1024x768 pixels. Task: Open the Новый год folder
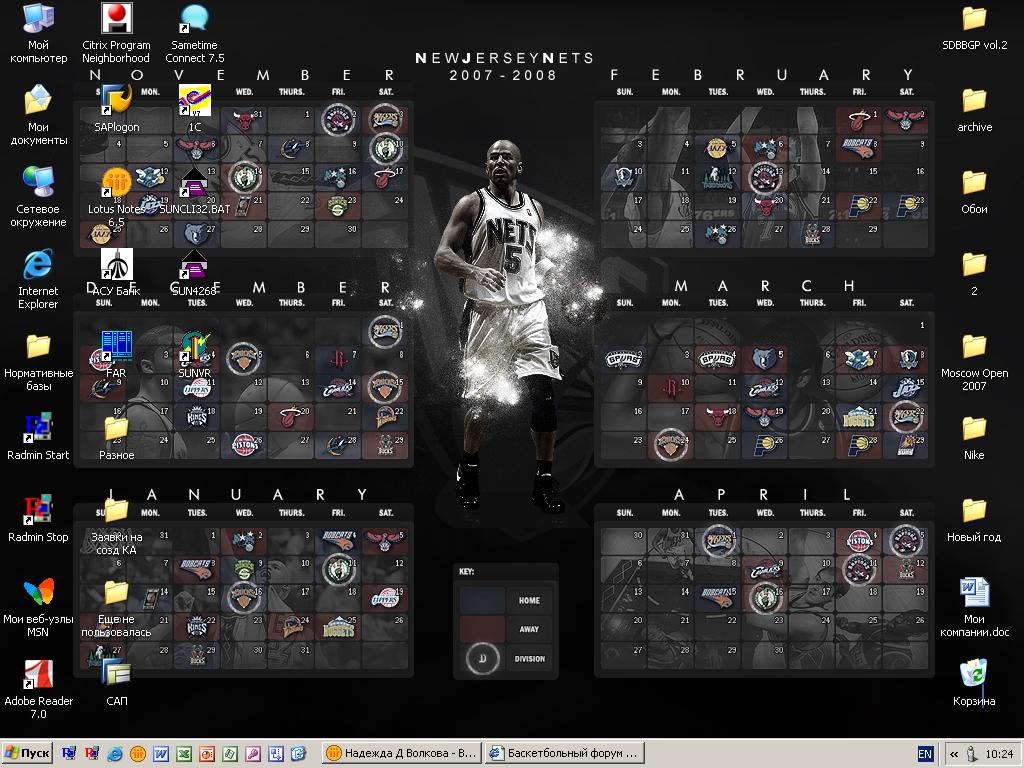pos(974,519)
